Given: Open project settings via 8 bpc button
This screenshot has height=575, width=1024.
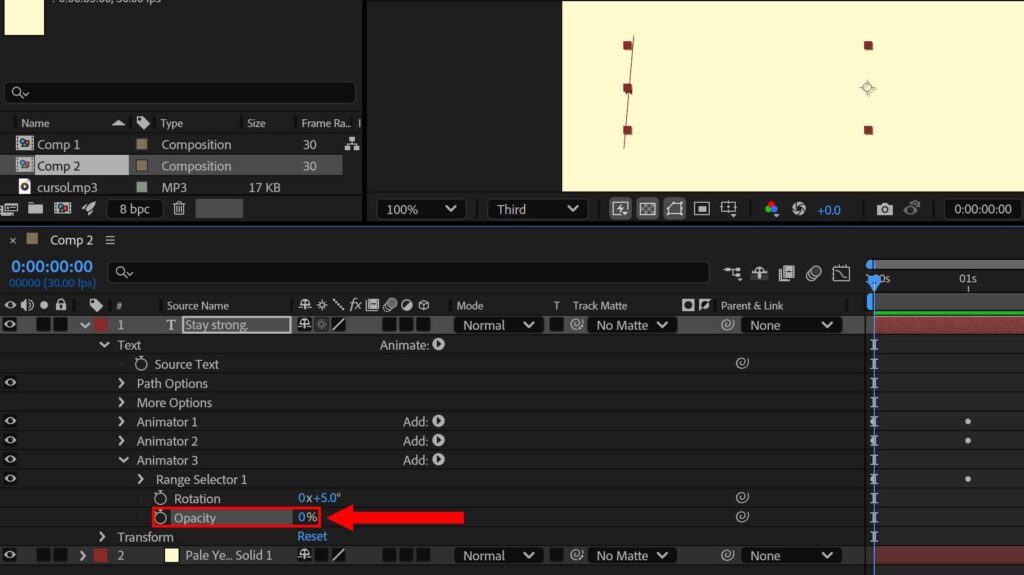Looking at the screenshot, I should coord(134,209).
